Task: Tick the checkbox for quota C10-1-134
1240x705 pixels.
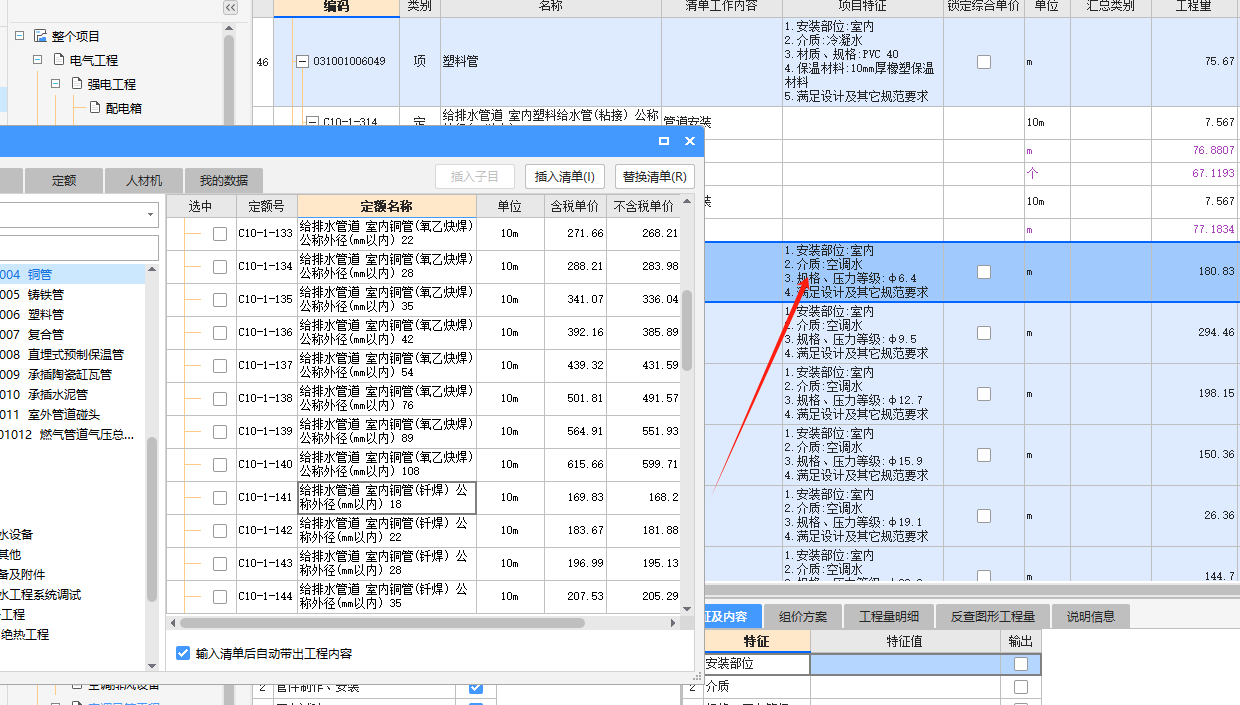Action: pos(220,267)
